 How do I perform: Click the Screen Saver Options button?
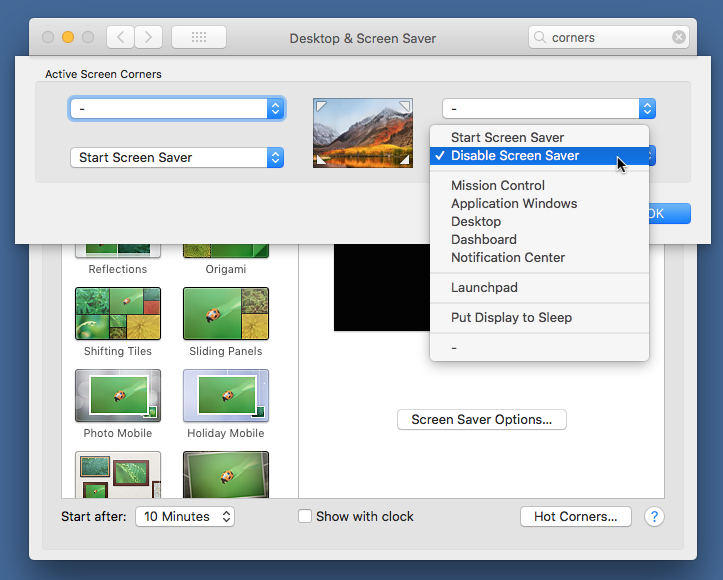[x=481, y=420]
